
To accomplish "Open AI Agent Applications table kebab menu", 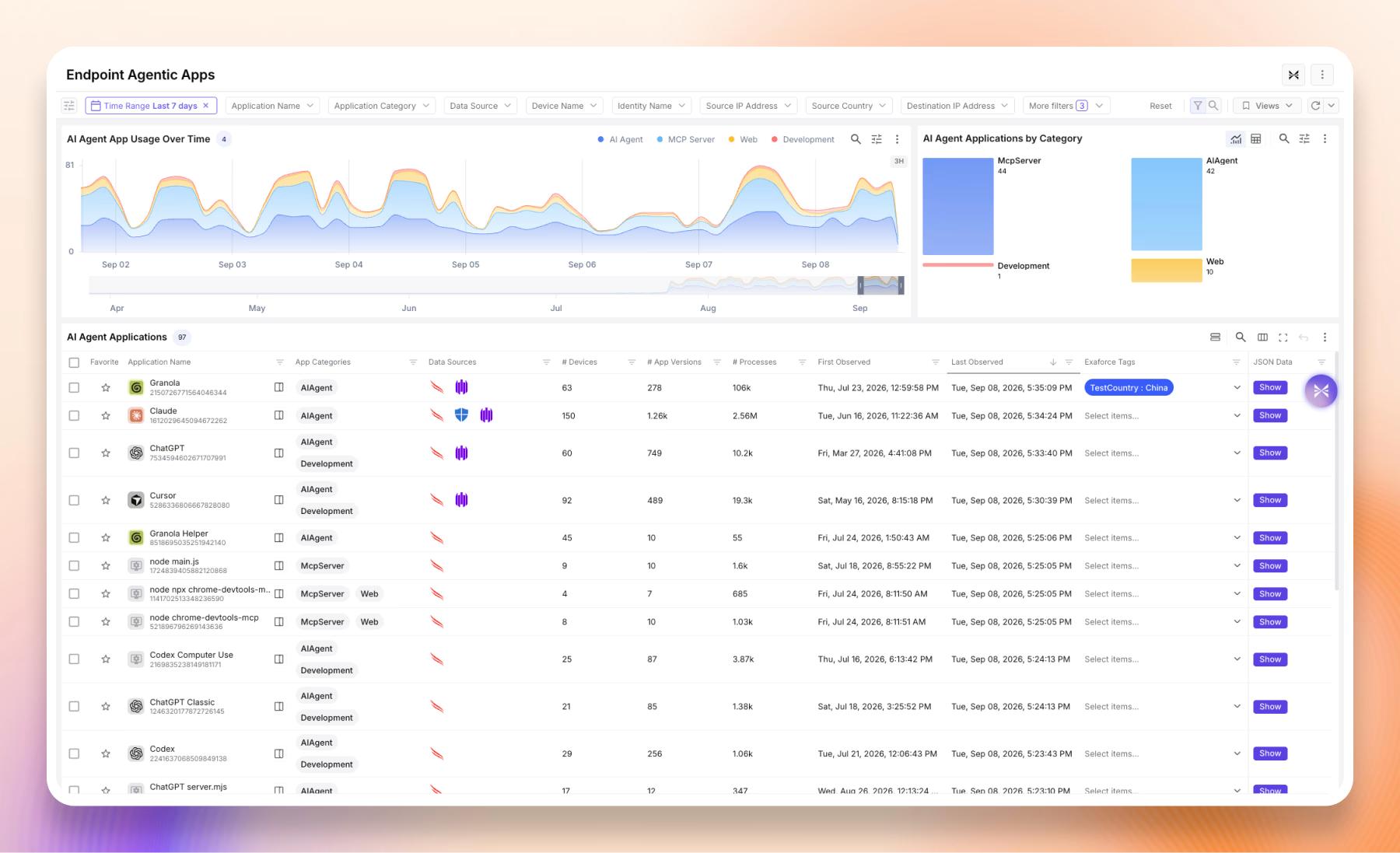I will click(x=1325, y=337).
